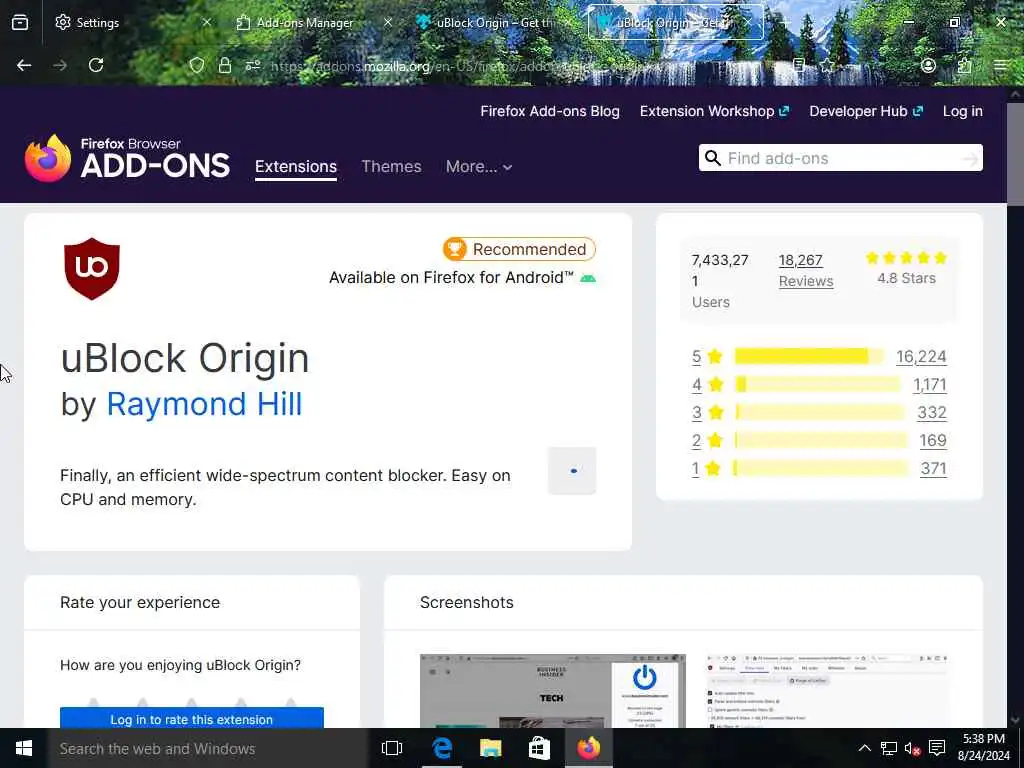Open tracking protection shield icon

[x=197, y=65]
